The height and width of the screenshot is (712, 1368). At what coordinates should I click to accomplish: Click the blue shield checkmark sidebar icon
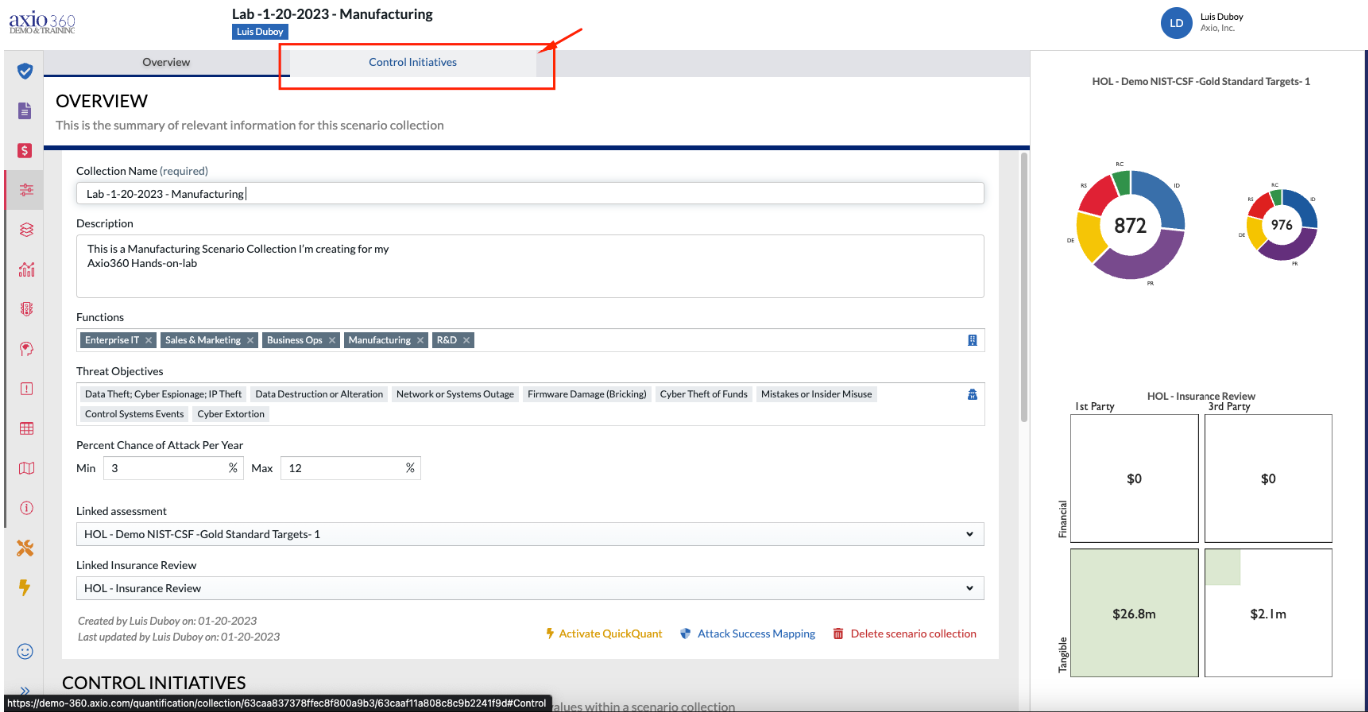26,71
